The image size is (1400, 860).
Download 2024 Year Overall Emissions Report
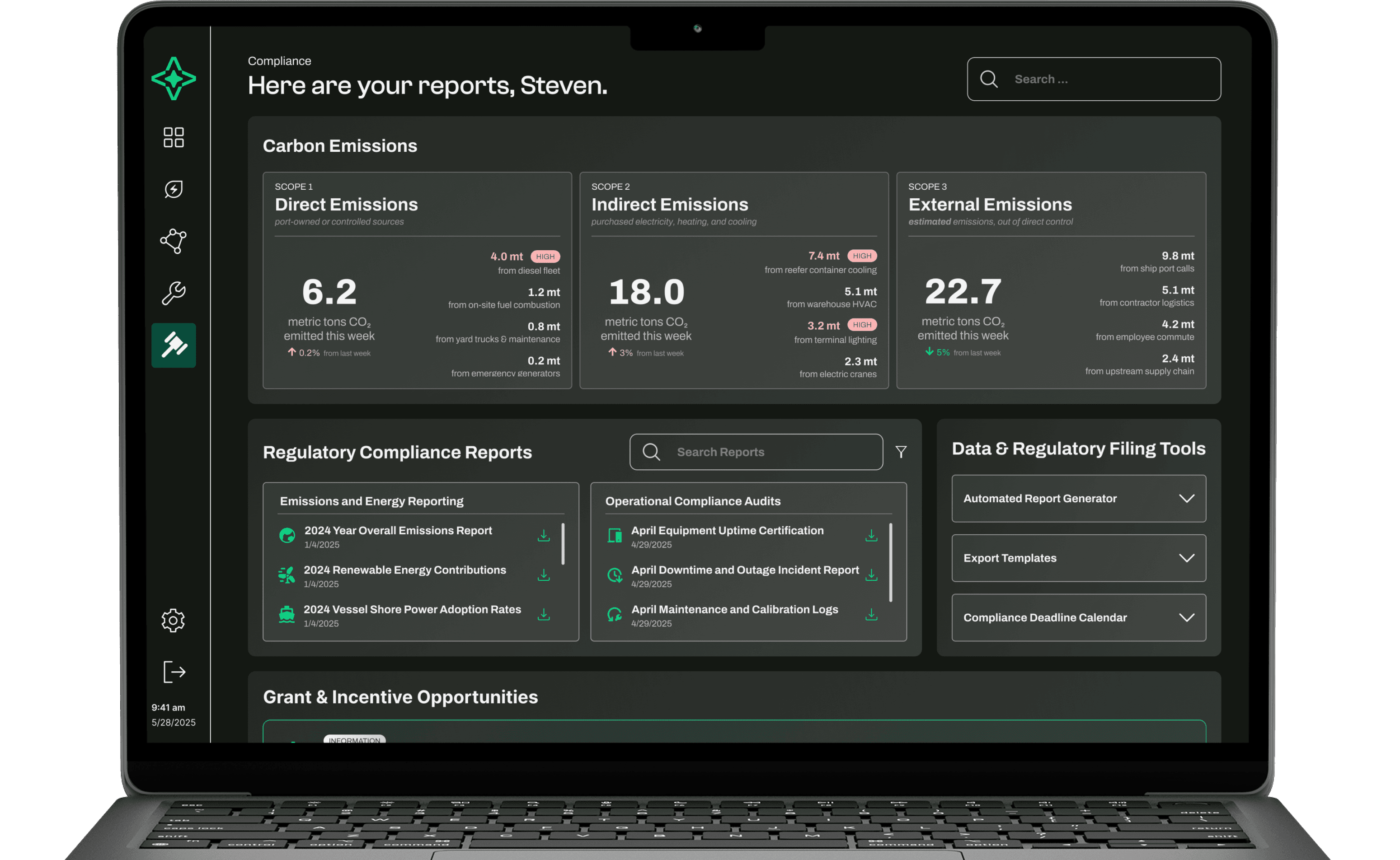pyautogui.click(x=544, y=536)
